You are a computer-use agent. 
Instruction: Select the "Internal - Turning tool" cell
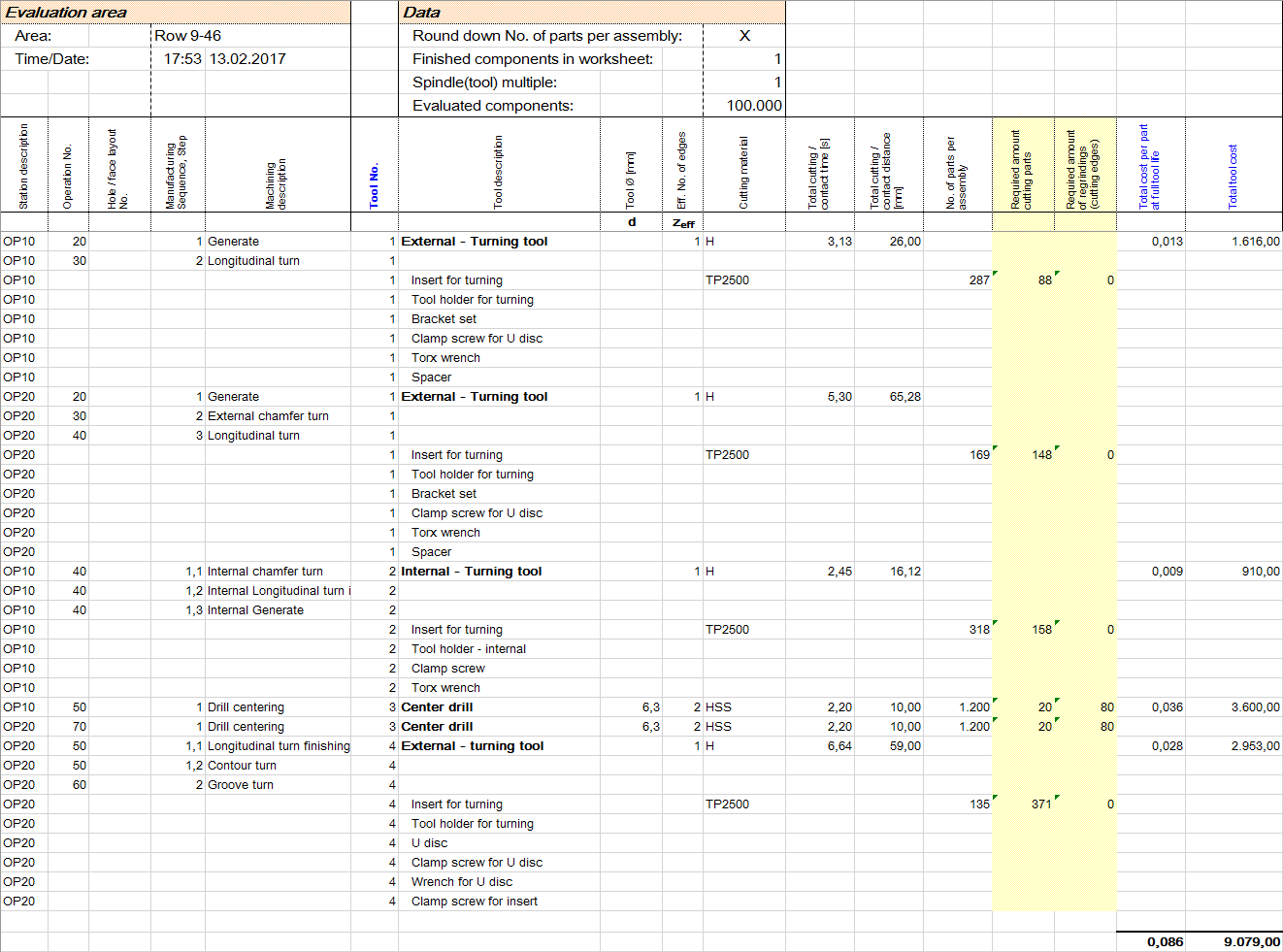tap(472, 572)
